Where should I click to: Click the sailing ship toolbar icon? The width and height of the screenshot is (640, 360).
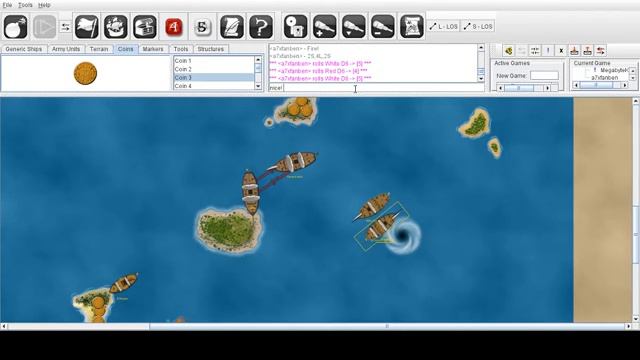116,27
